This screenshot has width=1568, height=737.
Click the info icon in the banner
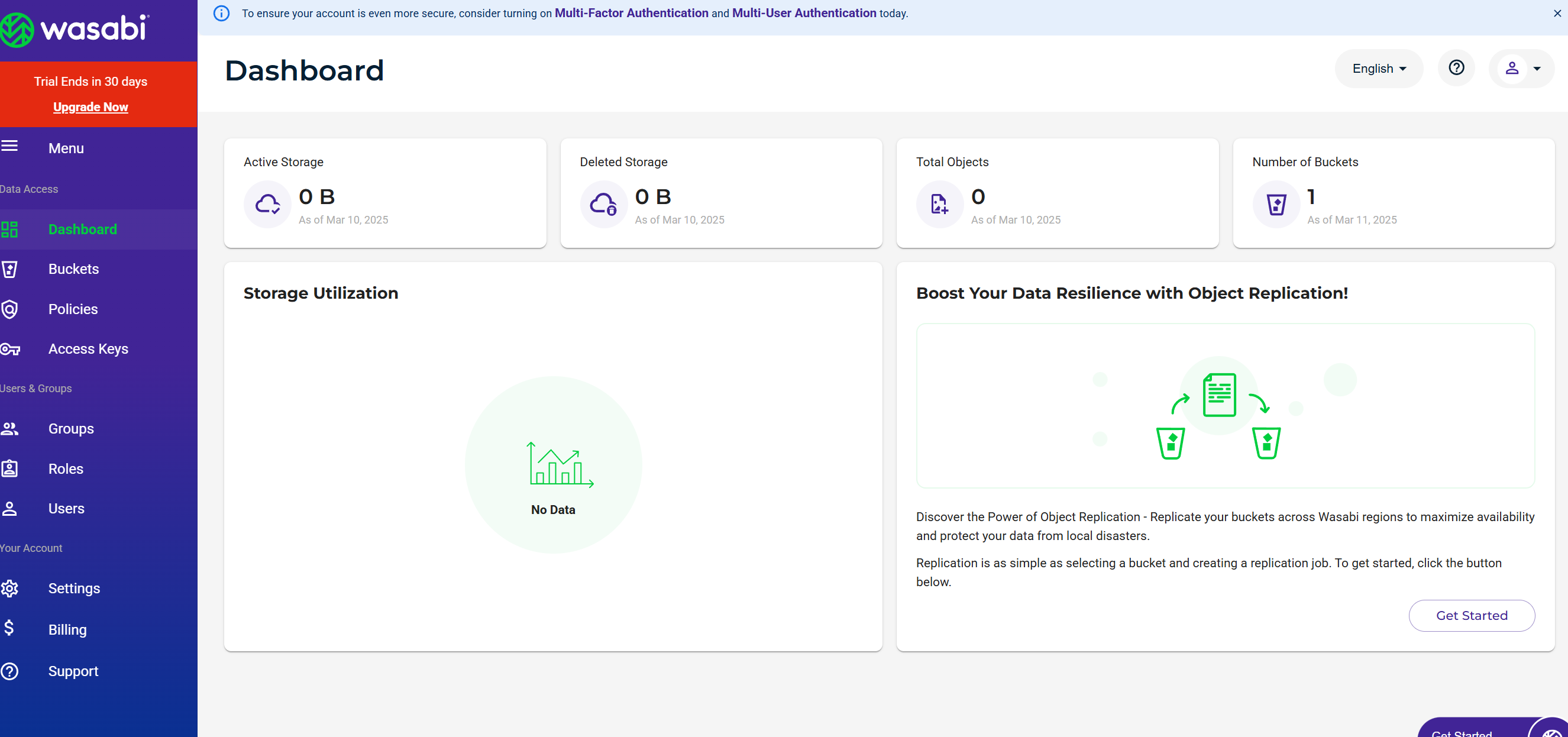click(x=222, y=14)
